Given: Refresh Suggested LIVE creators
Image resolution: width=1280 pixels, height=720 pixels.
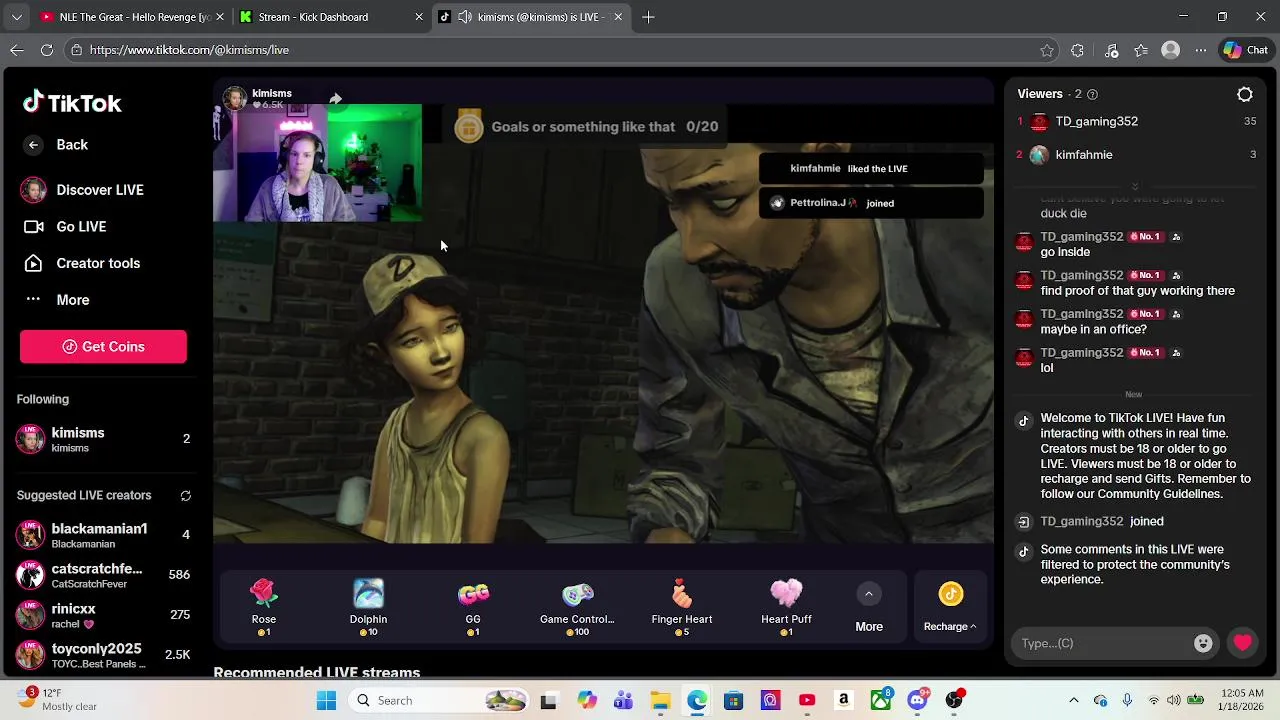Looking at the screenshot, I should click(185, 496).
